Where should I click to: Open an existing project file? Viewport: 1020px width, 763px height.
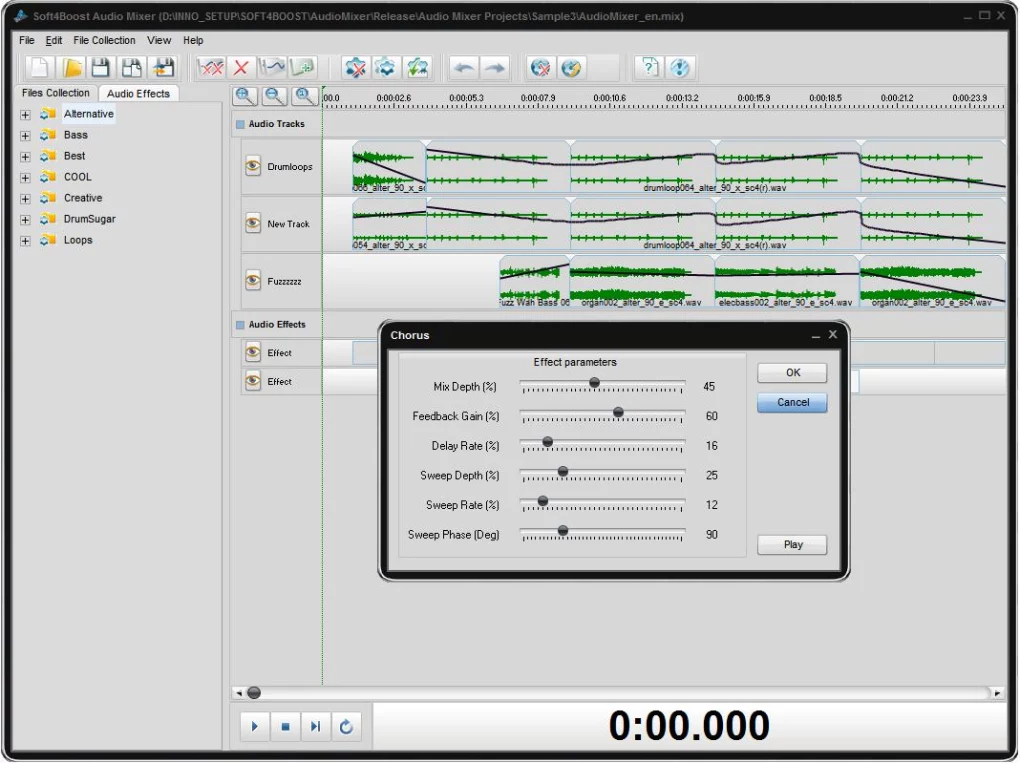coord(69,67)
